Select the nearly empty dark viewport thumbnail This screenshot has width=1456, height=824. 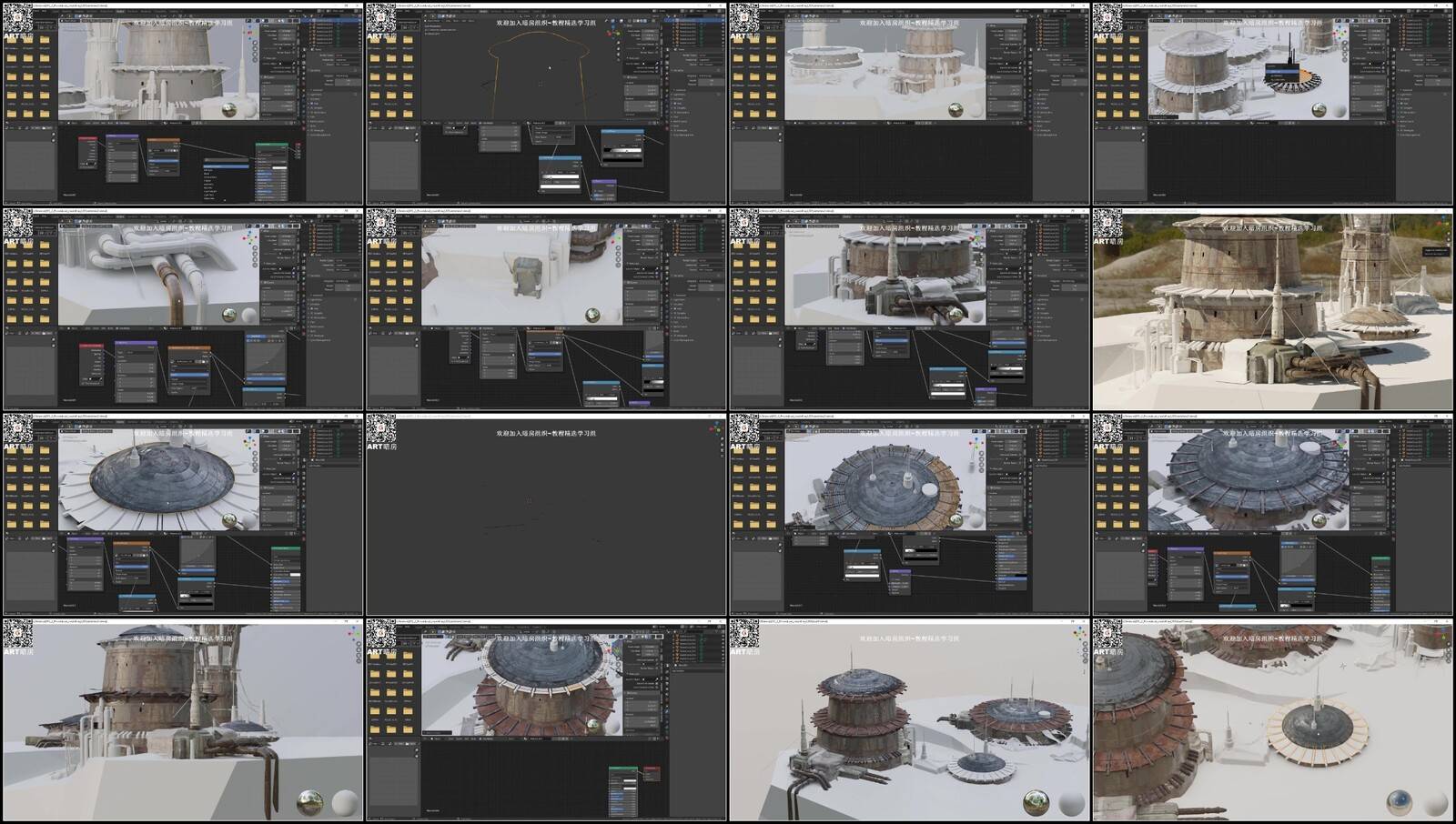546,516
